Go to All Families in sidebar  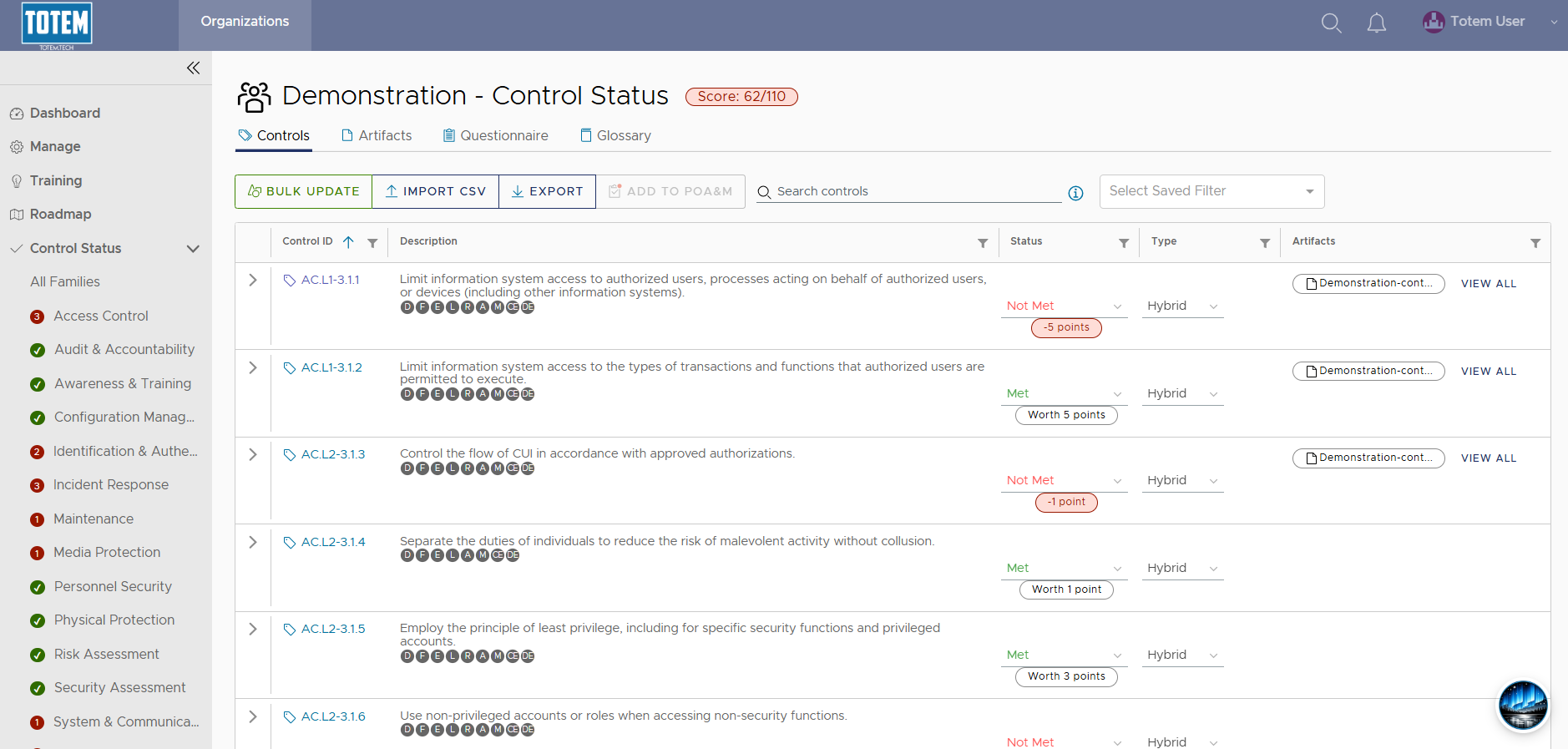click(65, 282)
